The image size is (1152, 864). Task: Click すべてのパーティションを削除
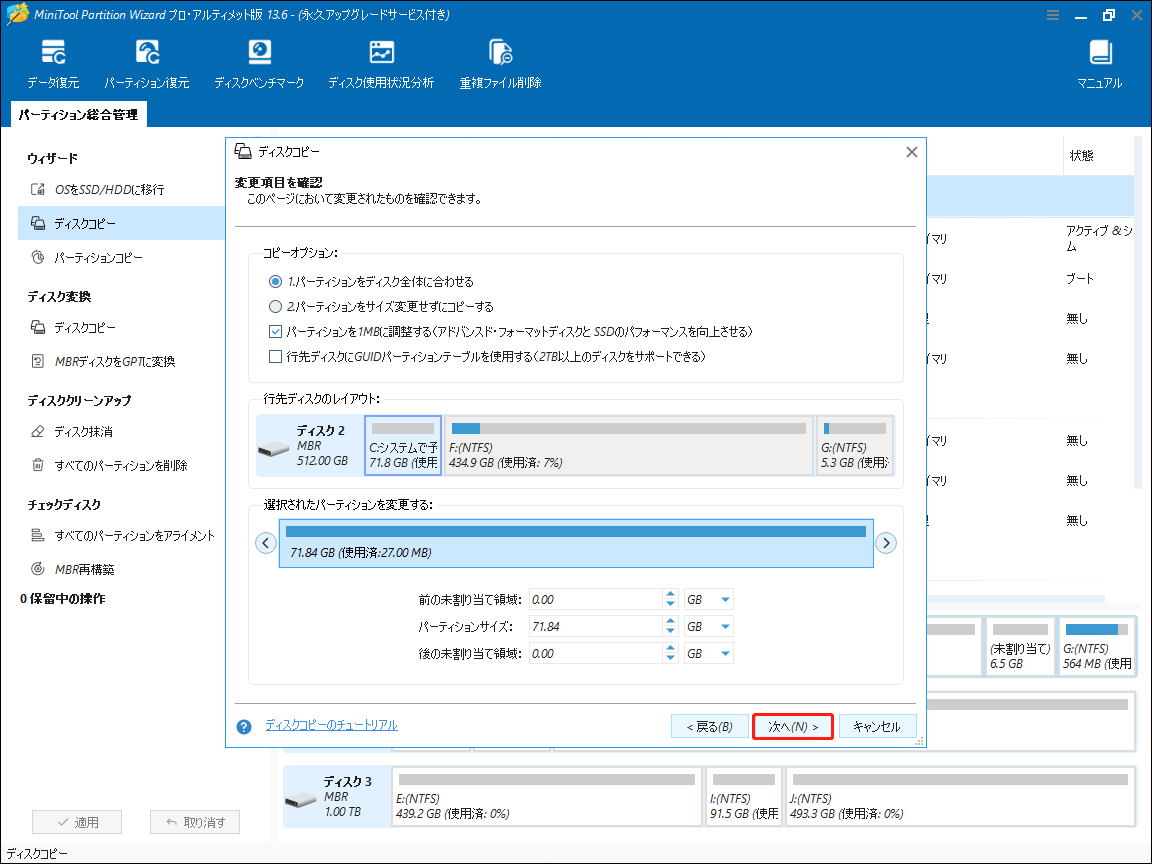coord(109,465)
